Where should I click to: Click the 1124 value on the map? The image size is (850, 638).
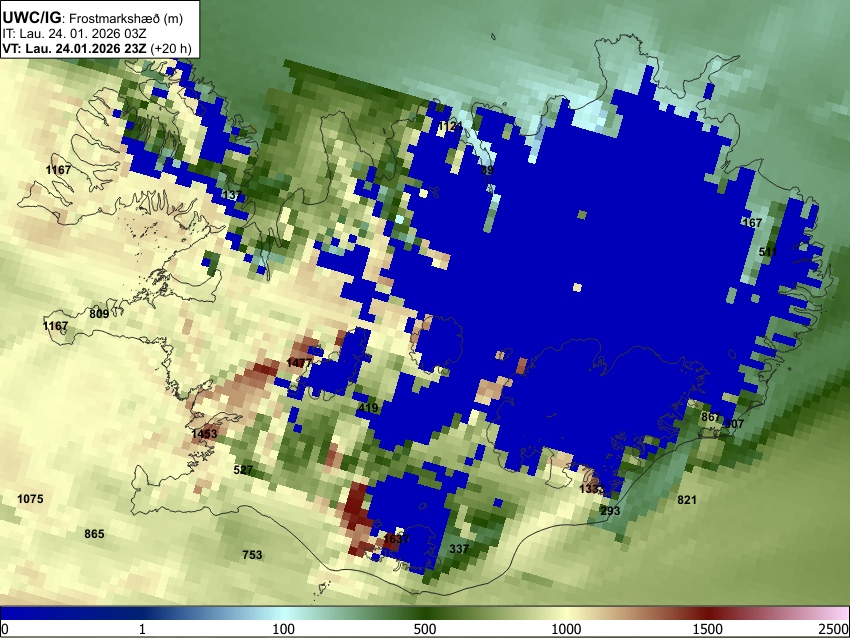pos(450,126)
